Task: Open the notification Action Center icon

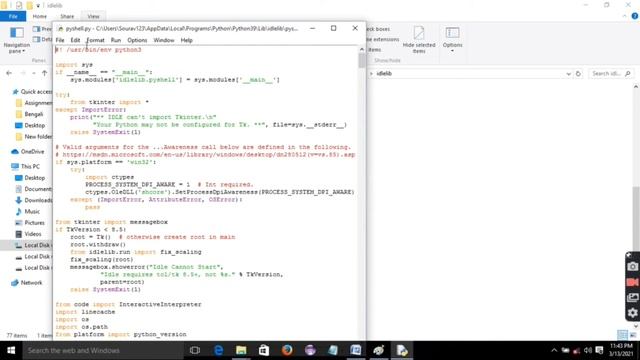Action: coord(599,350)
